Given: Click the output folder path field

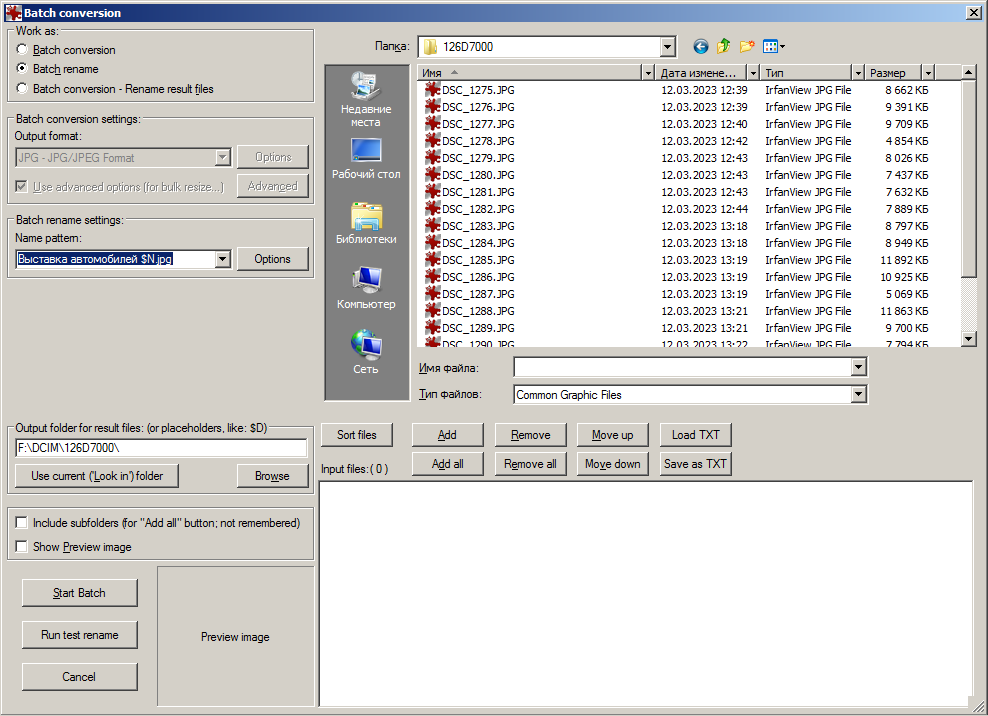Looking at the screenshot, I should [161, 448].
